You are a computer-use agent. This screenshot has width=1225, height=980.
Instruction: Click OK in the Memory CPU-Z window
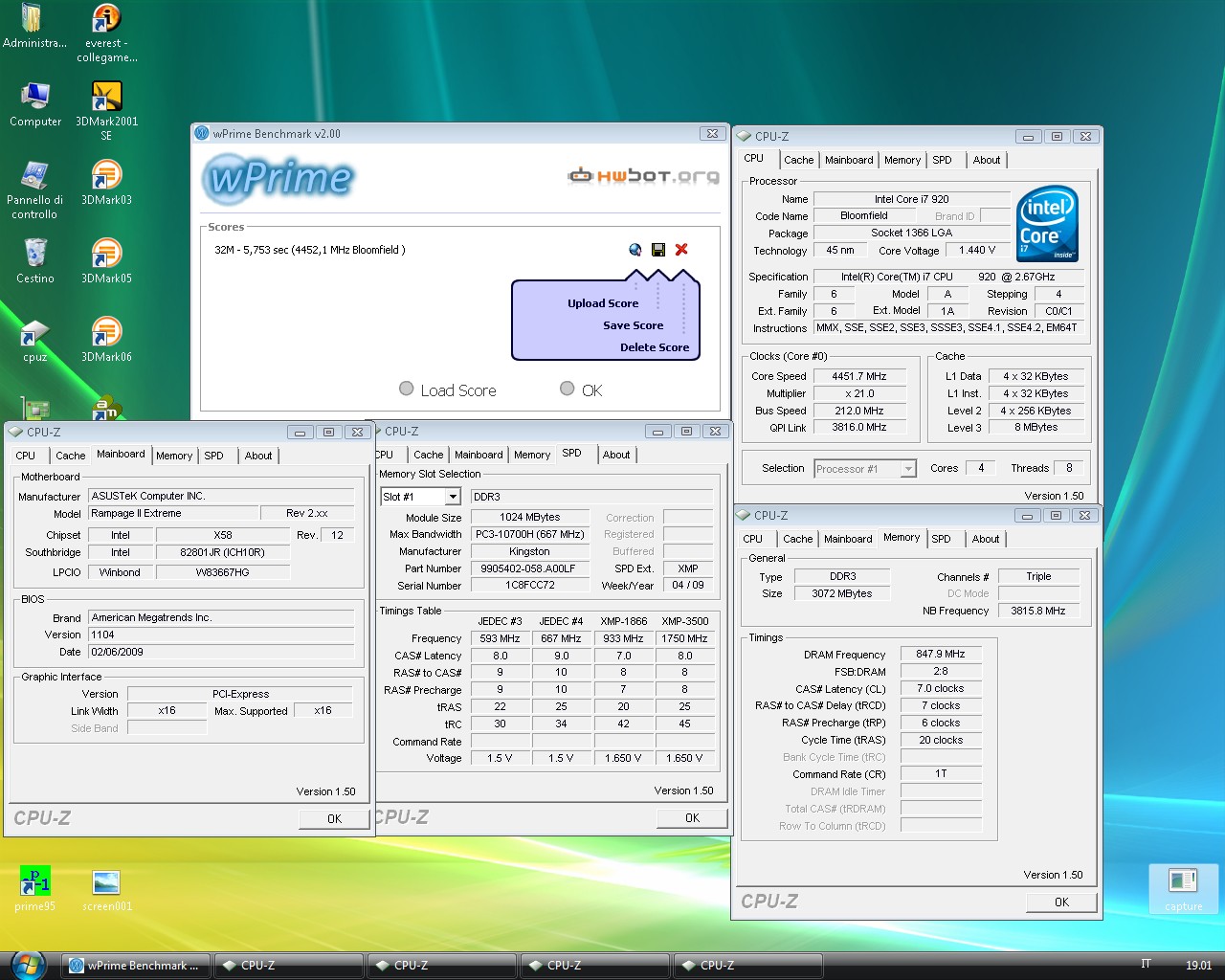pos(1061,902)
